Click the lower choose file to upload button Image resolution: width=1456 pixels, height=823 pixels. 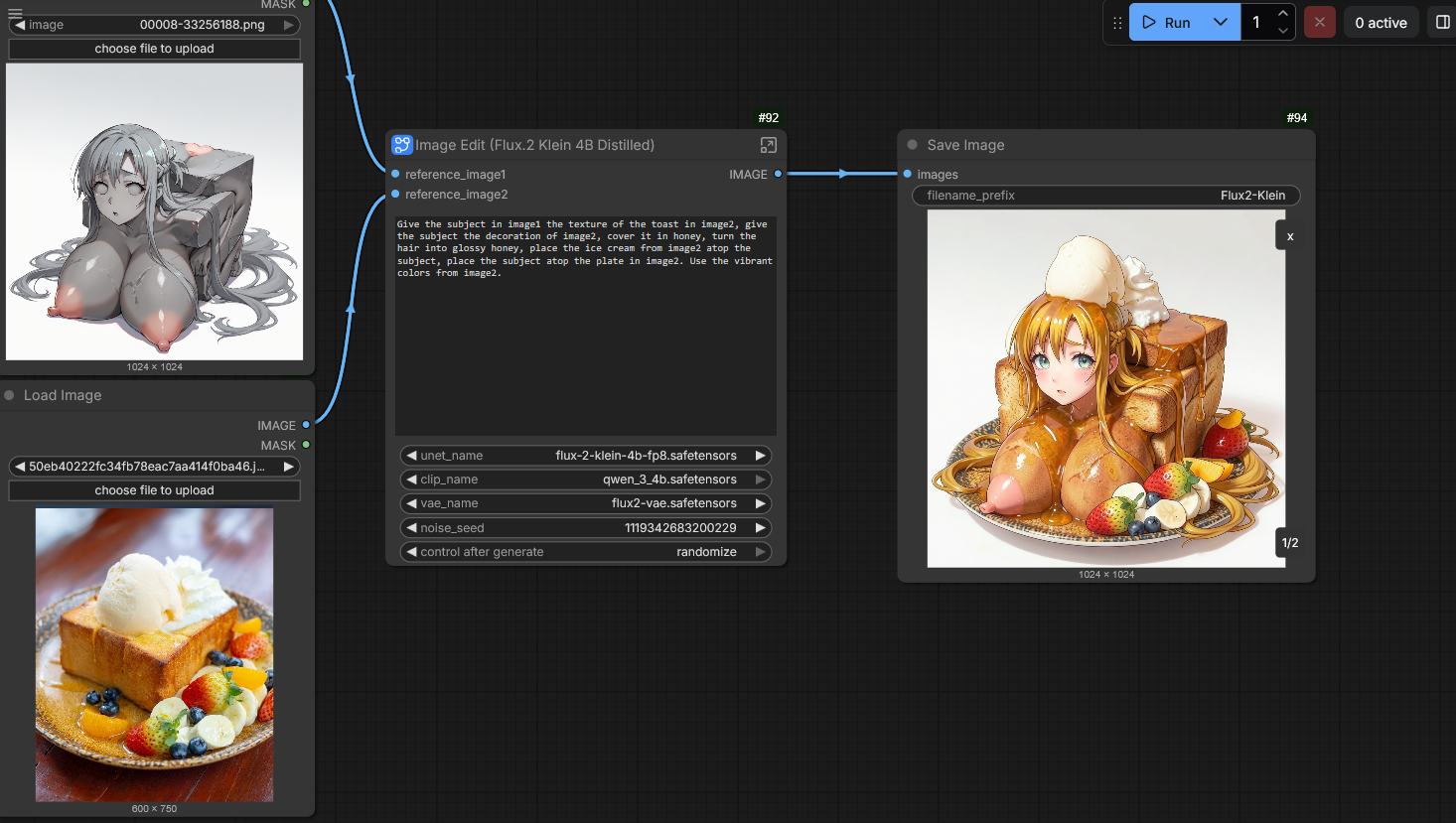click(154, 490)
